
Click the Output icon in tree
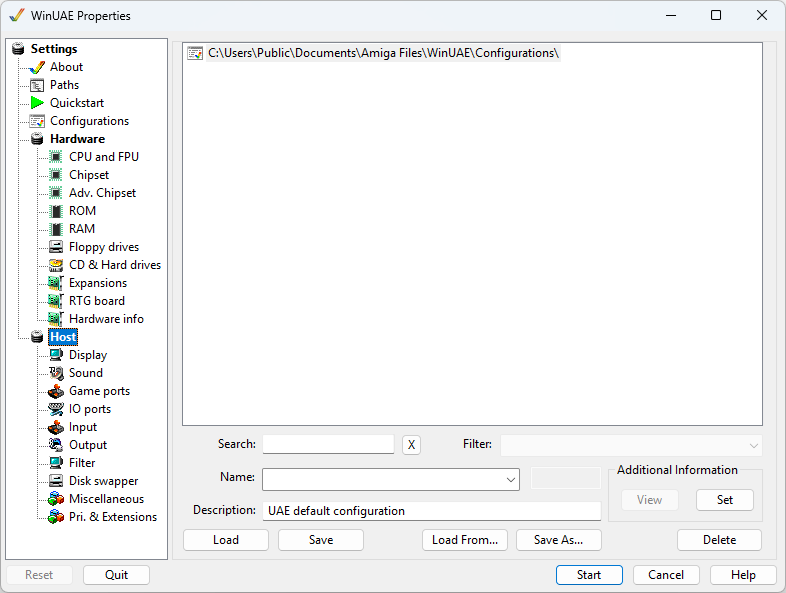(56, 445)
